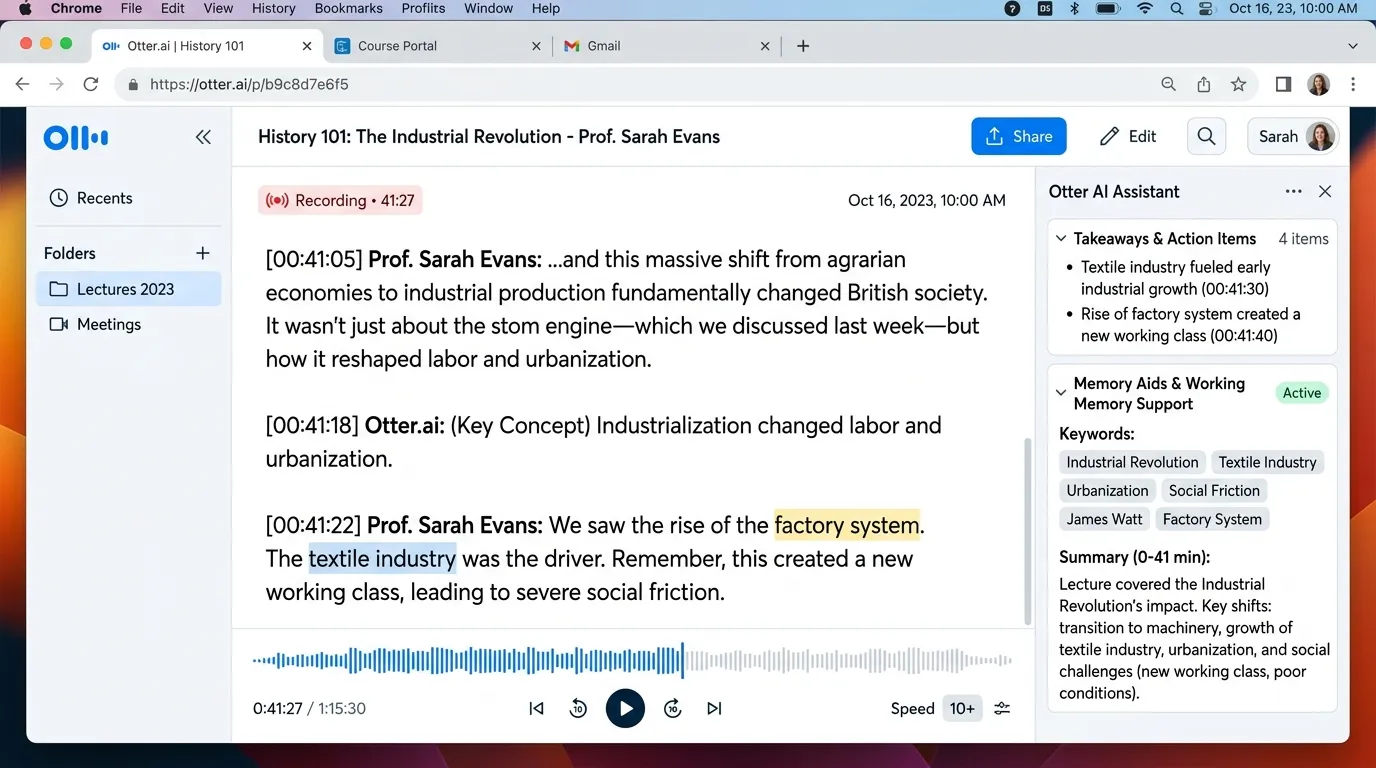Screen dimensions: 1376x768
Task: Open Chrome tab search chevron
Action: pyautogui.click(x=1353, y=46)
